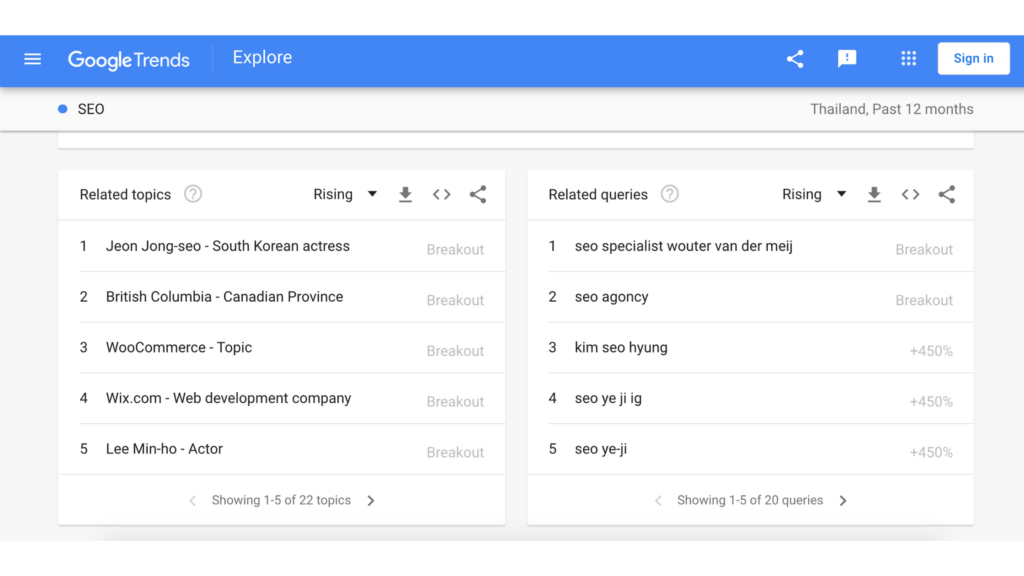Click the Showing 1-5 of 20 queries text
1024x576 pixels.
750,500
